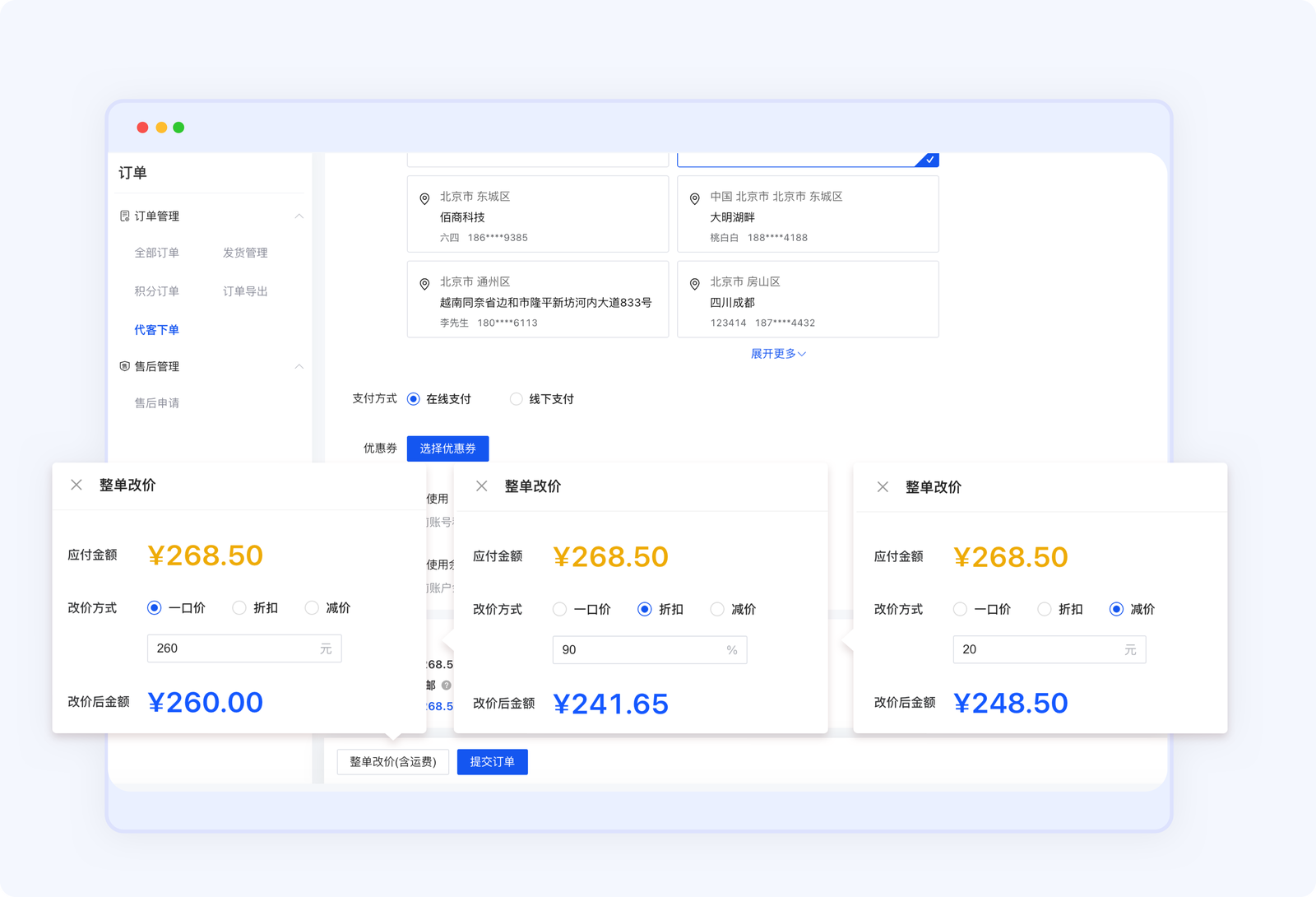Click location pin on 房山区 address card
1316x897 pixels.
coord(695,284)
